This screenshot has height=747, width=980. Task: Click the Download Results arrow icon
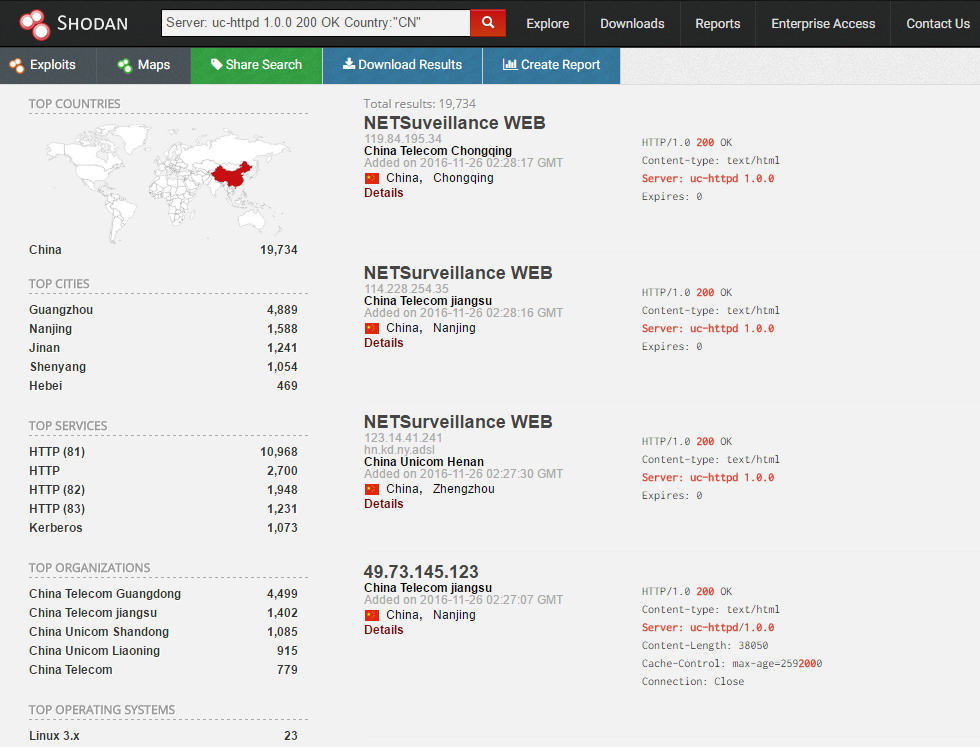click(x=349, y=64)
